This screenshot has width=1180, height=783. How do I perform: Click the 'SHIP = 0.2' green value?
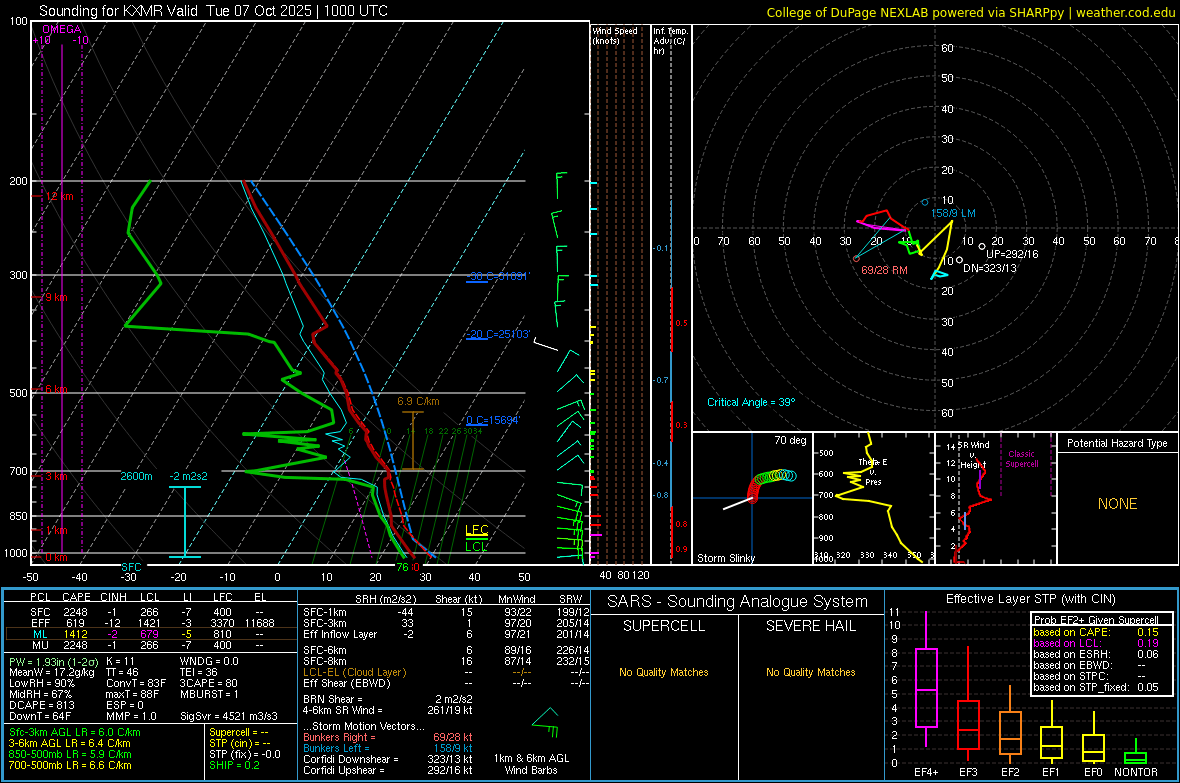[x=234, y=766]
